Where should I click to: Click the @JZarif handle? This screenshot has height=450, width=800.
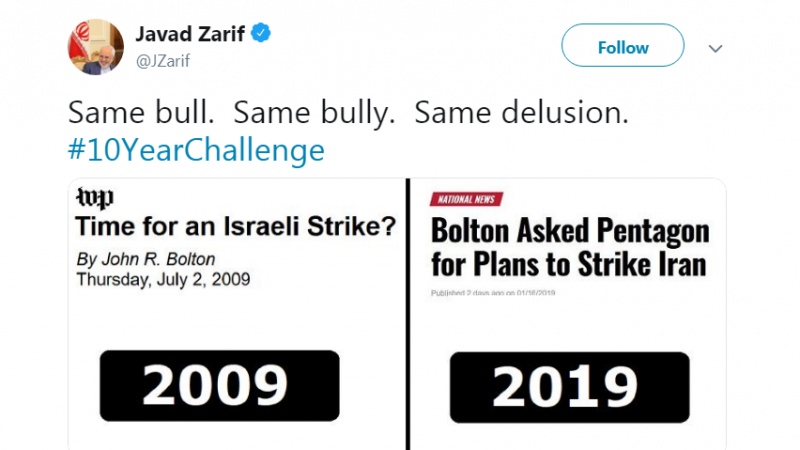pyautogui.click(x=164, y=61)
